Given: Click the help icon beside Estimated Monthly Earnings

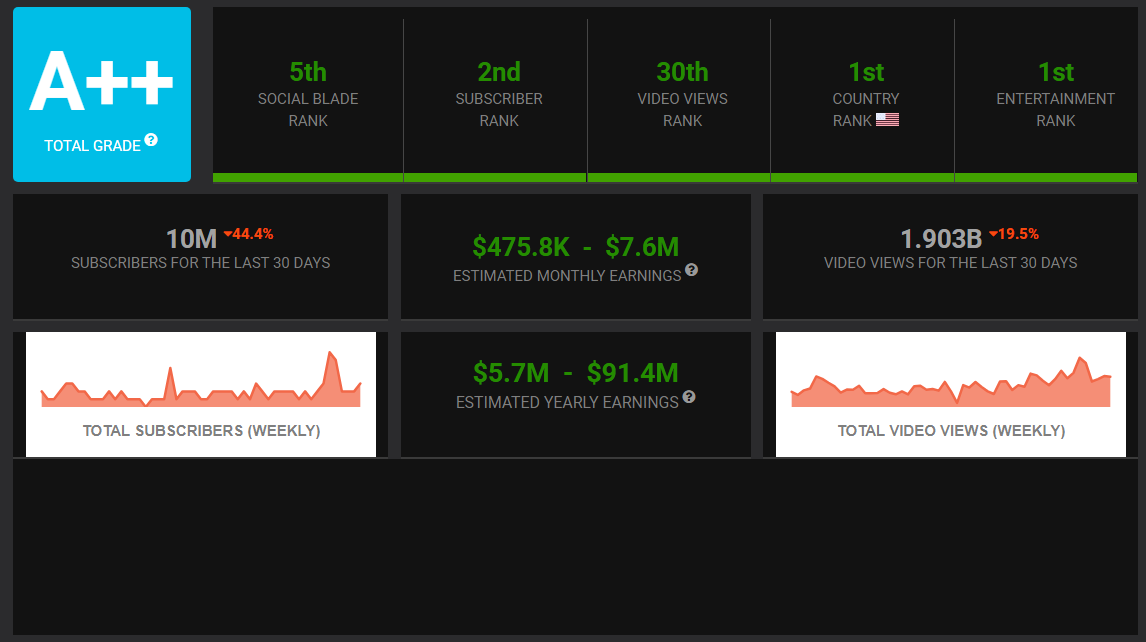Looking at the screenshot, I should [692, 270].
